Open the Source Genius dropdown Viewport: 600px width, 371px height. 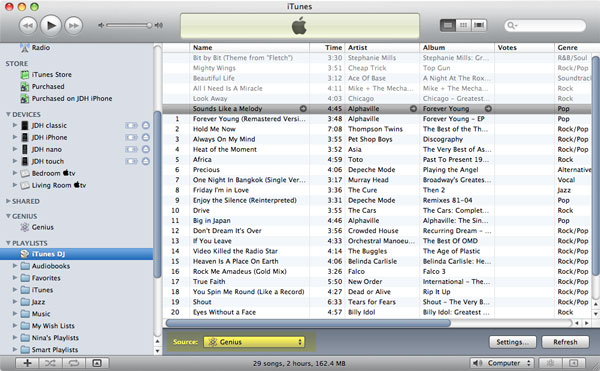(254, 342)
